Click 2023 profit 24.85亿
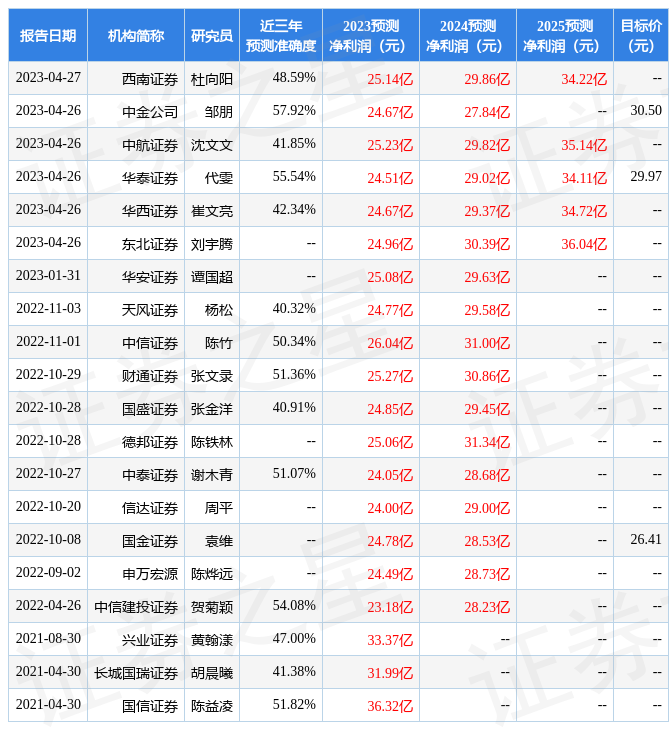The height and width of the screenshot is (730, 669). (x=390, y=409)
